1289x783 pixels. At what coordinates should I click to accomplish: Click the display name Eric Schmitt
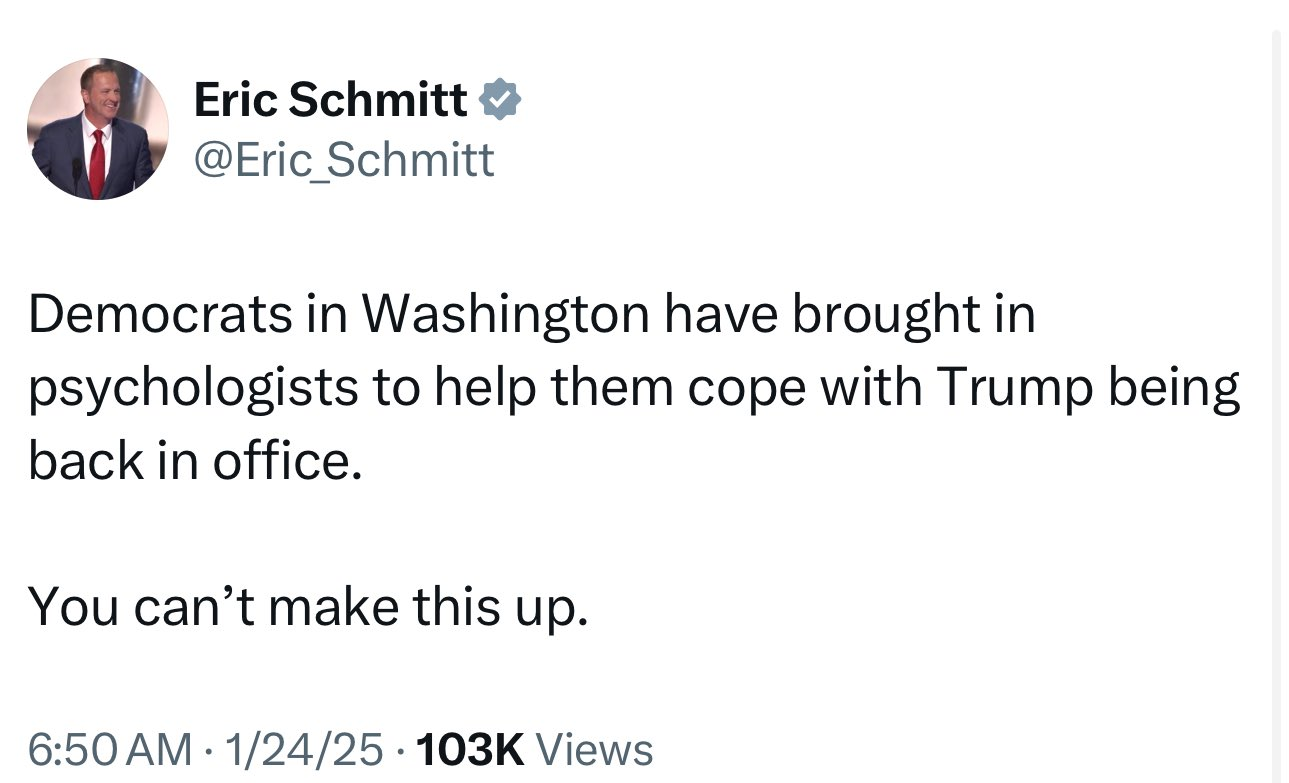(330, 100)
